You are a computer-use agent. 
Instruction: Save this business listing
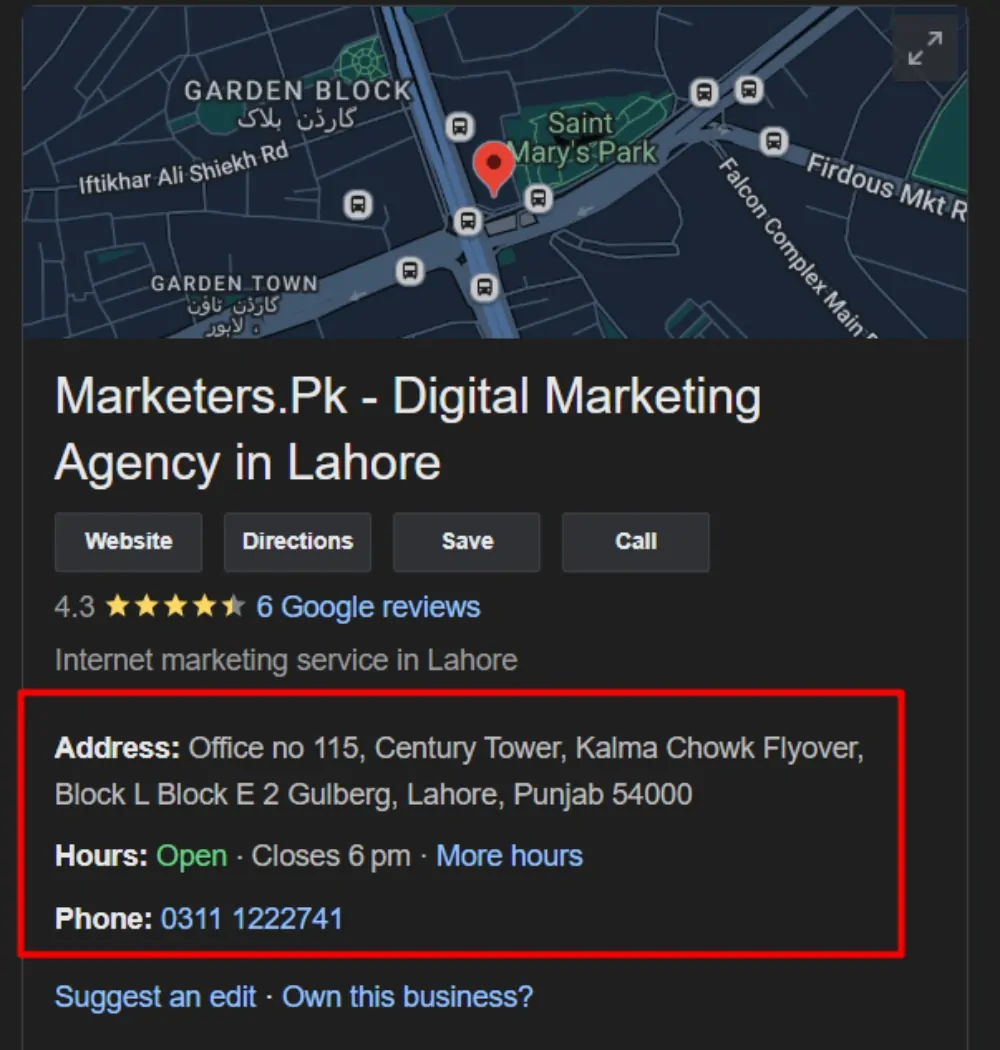467,542
